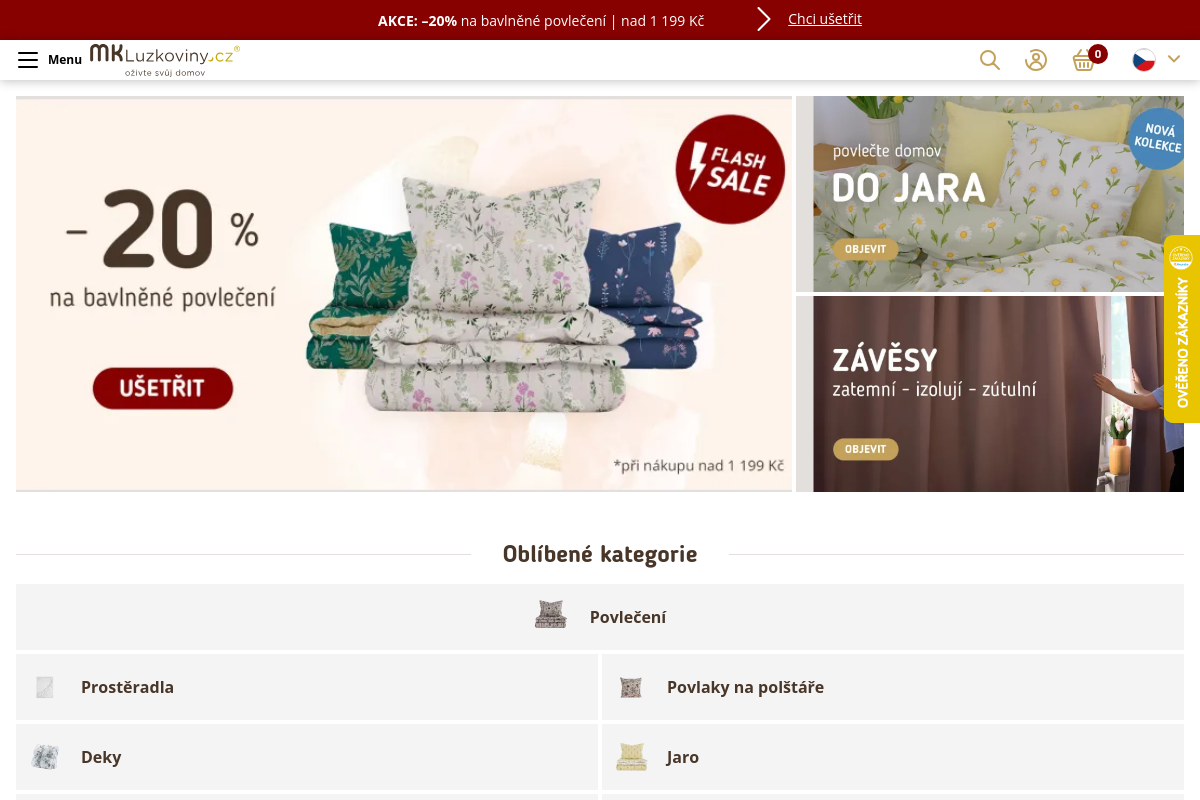Viewport: 1200px width, 800px height.
Task: Open the Povlečení category
Action: (600, 617)
